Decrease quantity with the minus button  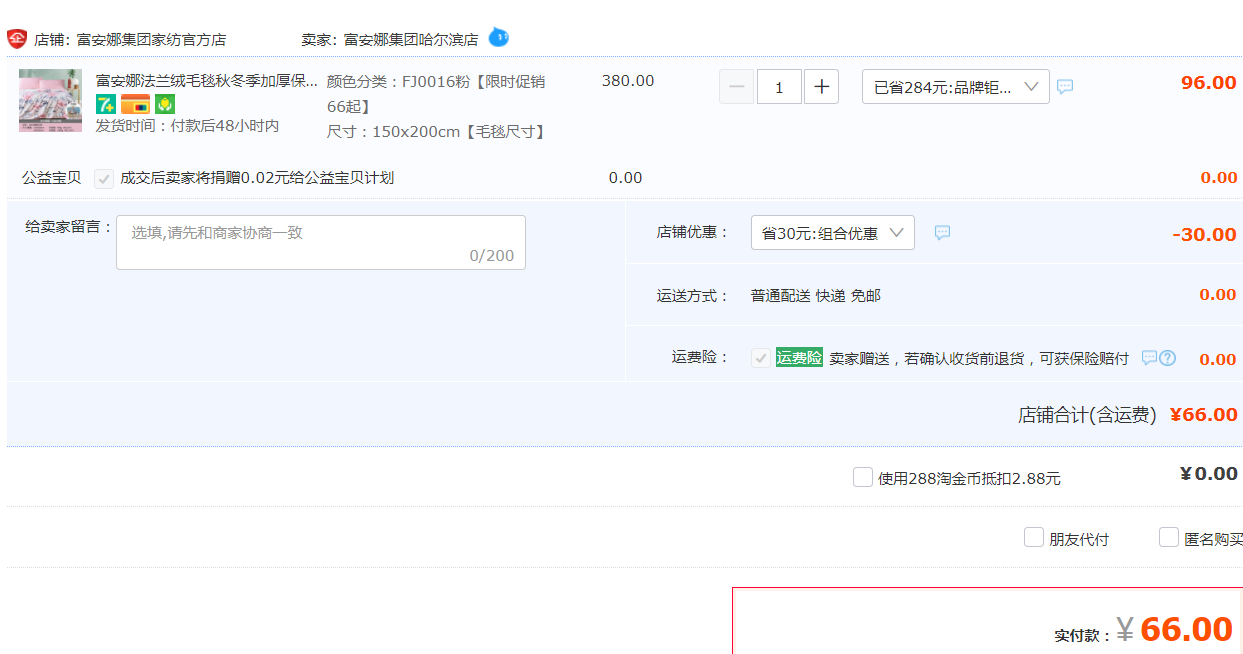coord(736,87)
